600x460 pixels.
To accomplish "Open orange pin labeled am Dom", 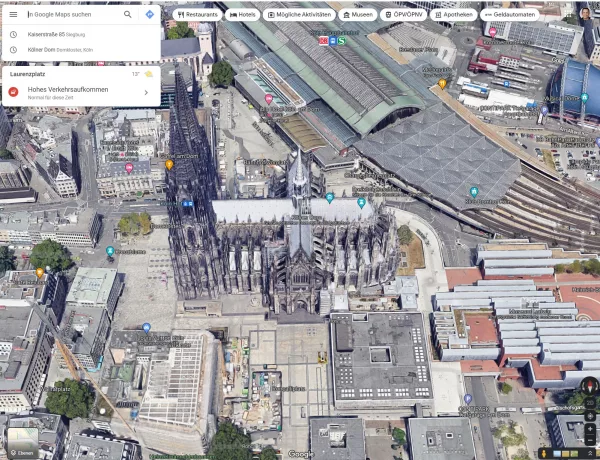I will (x=169, y=165).
